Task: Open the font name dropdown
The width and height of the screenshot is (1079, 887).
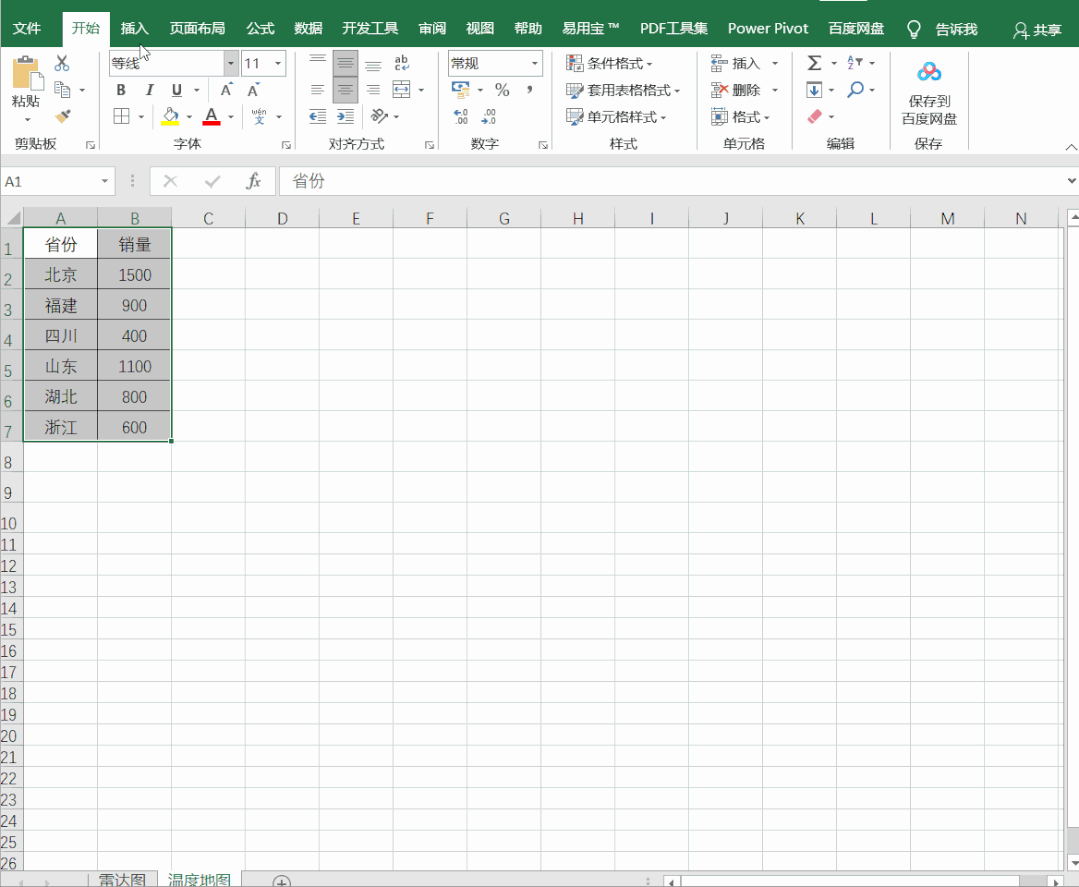Action: tap(231, 63)
